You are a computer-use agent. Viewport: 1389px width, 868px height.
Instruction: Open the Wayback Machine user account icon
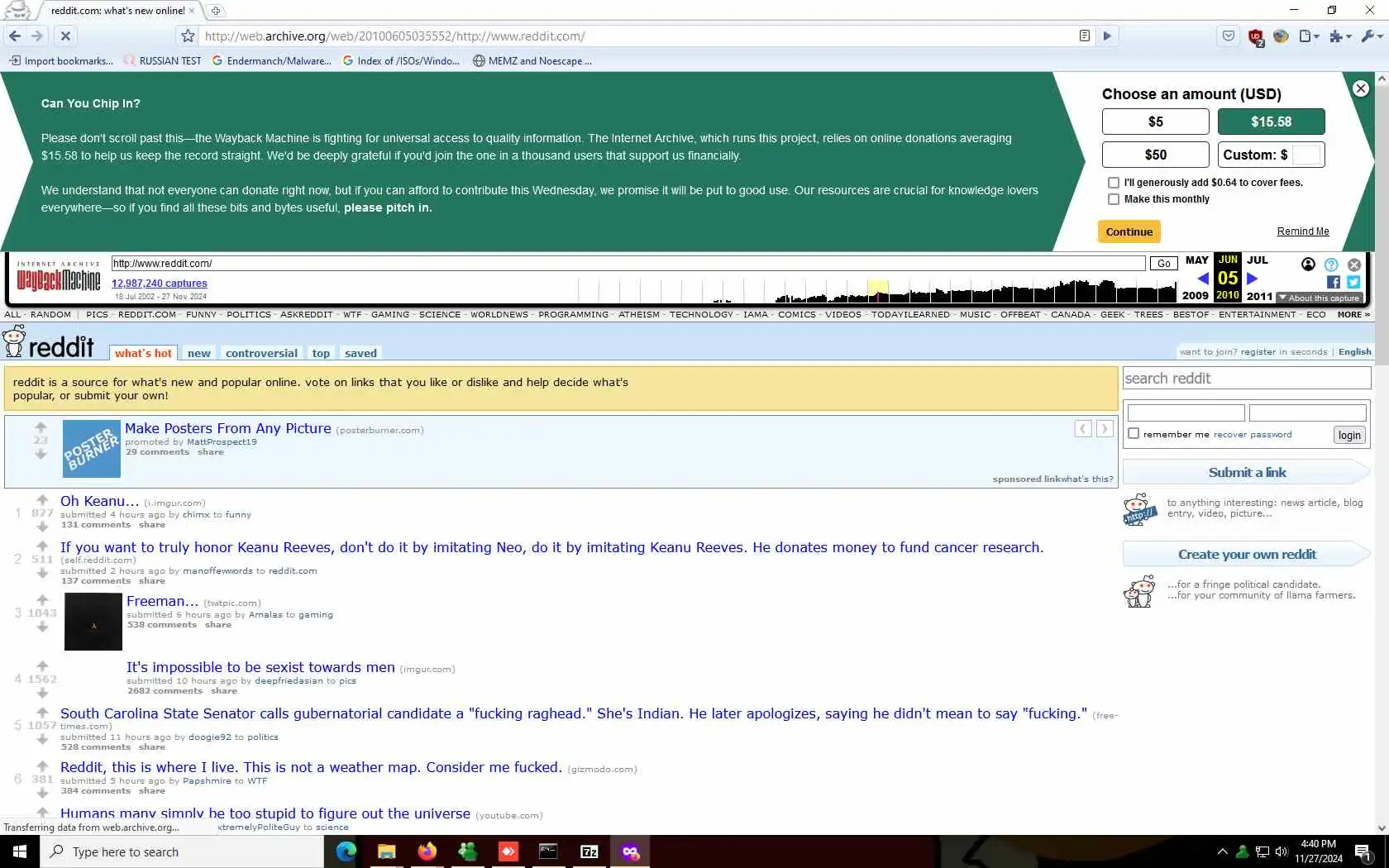pyautogui.click(x=1308, y=265)
